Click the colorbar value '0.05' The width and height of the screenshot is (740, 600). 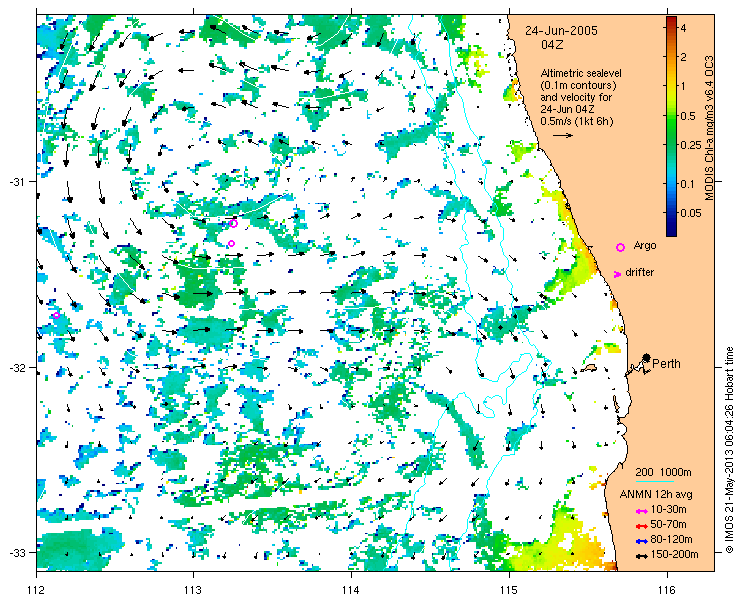click(690, 213)
